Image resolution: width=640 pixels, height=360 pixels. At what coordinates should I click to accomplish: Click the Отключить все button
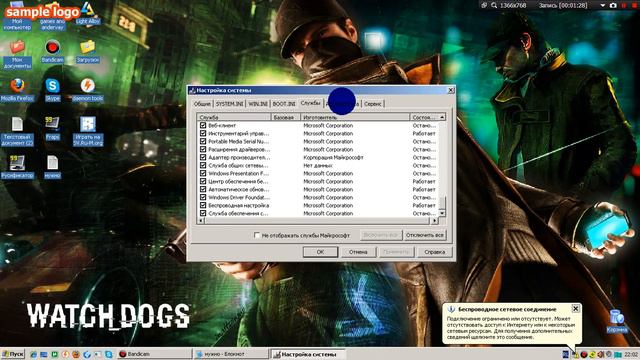tap(425, 235)
